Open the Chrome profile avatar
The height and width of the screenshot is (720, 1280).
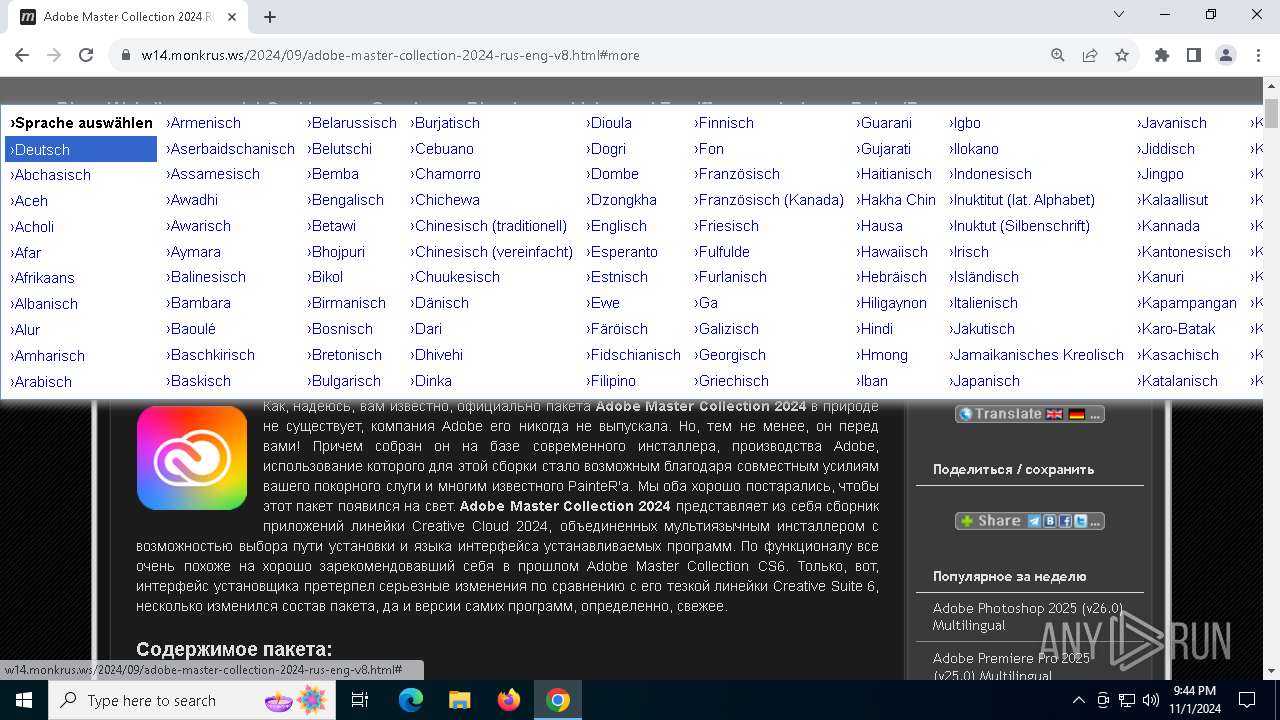click(x=1226, y=55)
